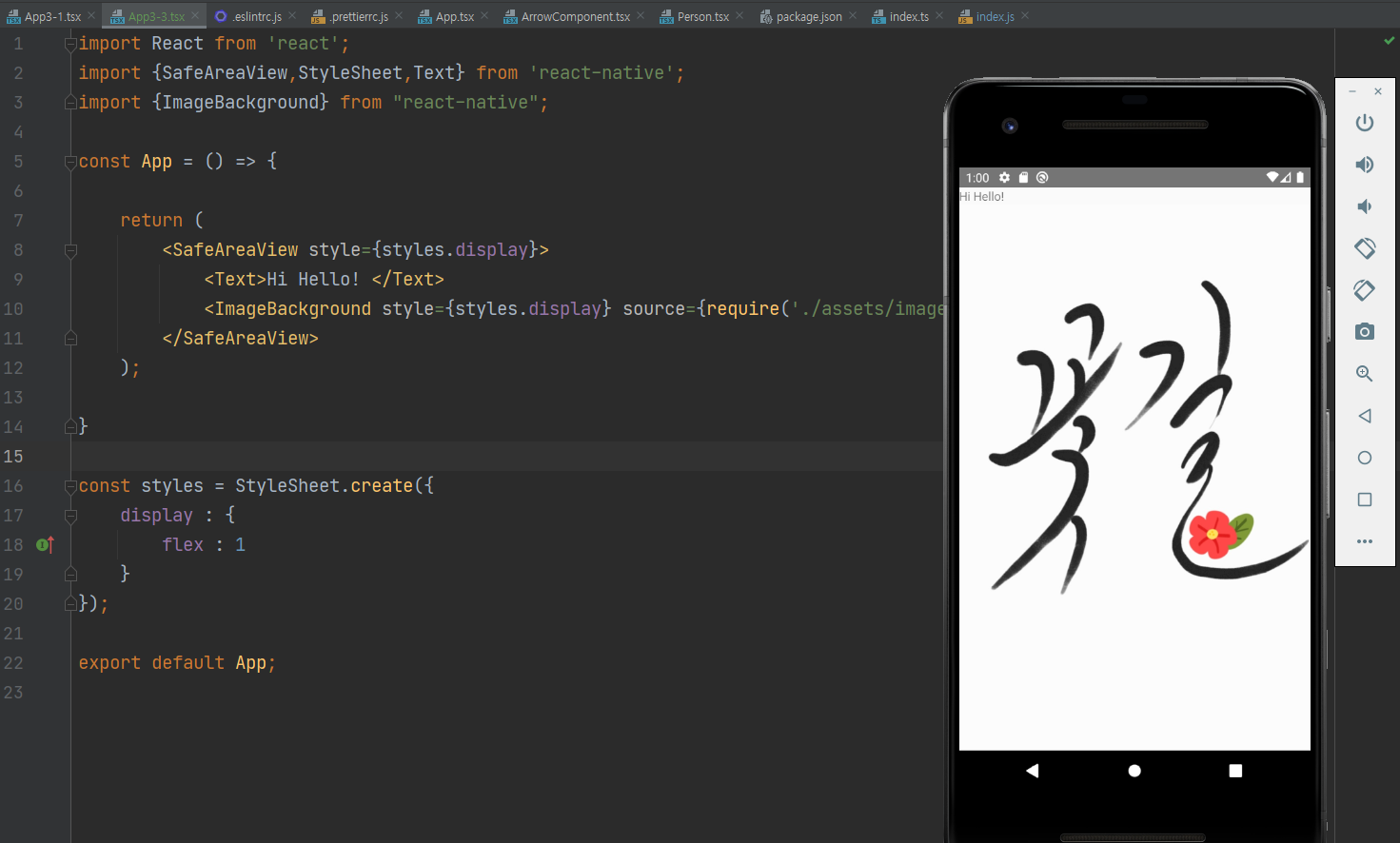This screenshot has height=843, width=1400.
Task: Click emulator toolbar Overview square
Action: point(1365,500)
